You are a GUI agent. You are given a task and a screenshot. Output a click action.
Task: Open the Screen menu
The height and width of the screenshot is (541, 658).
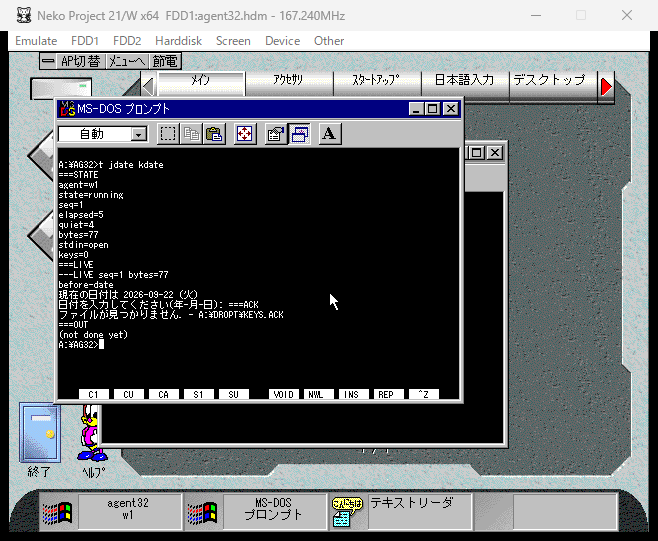233,41
